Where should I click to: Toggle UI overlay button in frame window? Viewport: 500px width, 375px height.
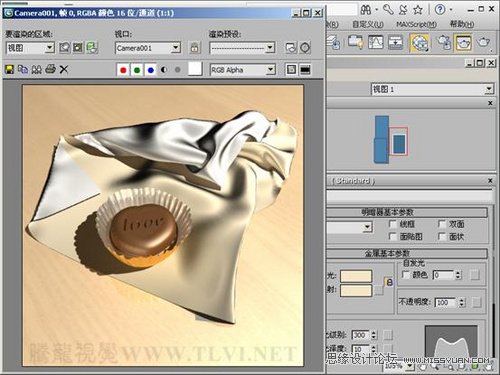tap(291, 70)
